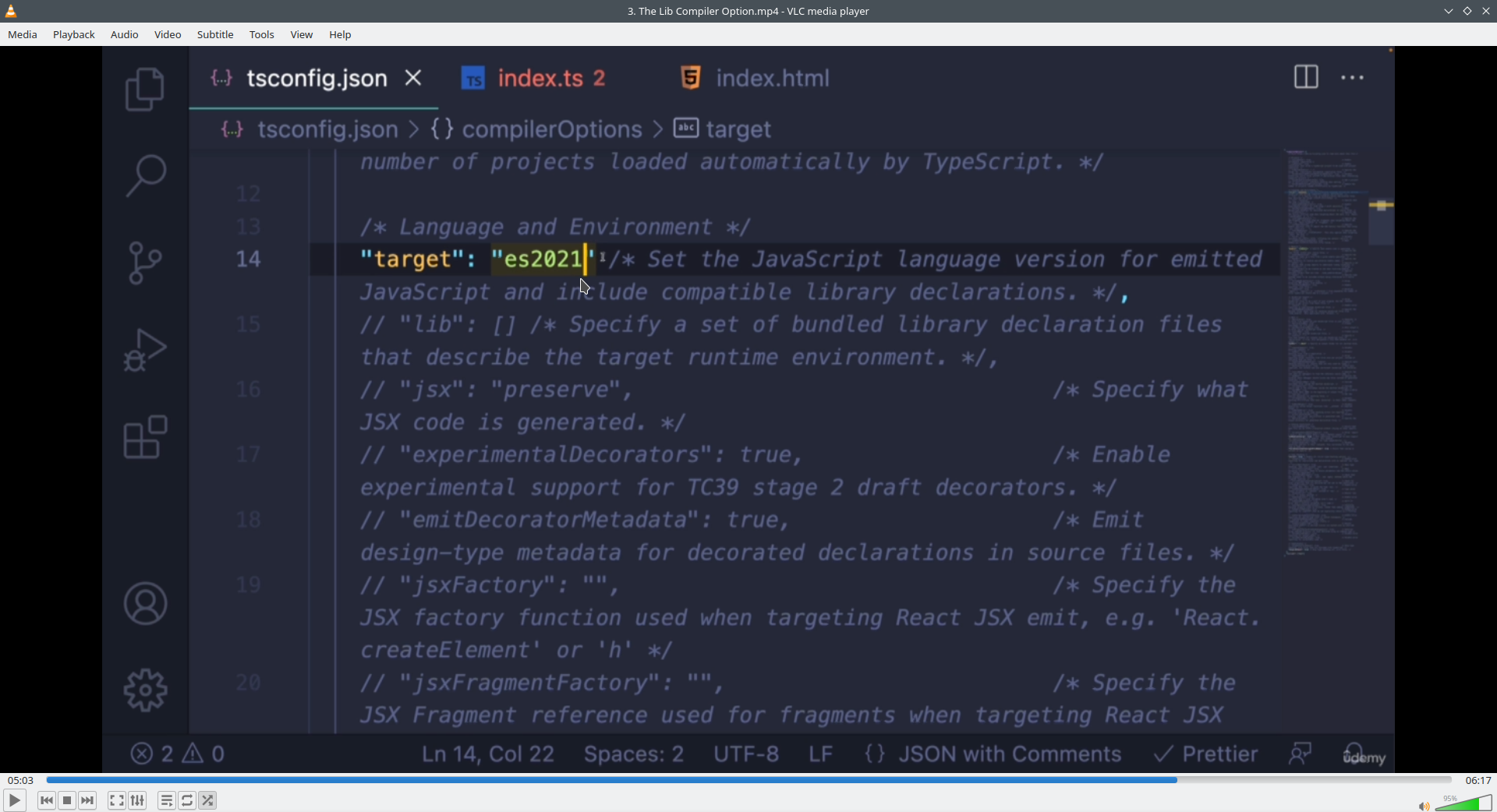Screen dimensions: 1497x812
Task: Click Spaces: 2 indentation status
Action: pos(634,754)
